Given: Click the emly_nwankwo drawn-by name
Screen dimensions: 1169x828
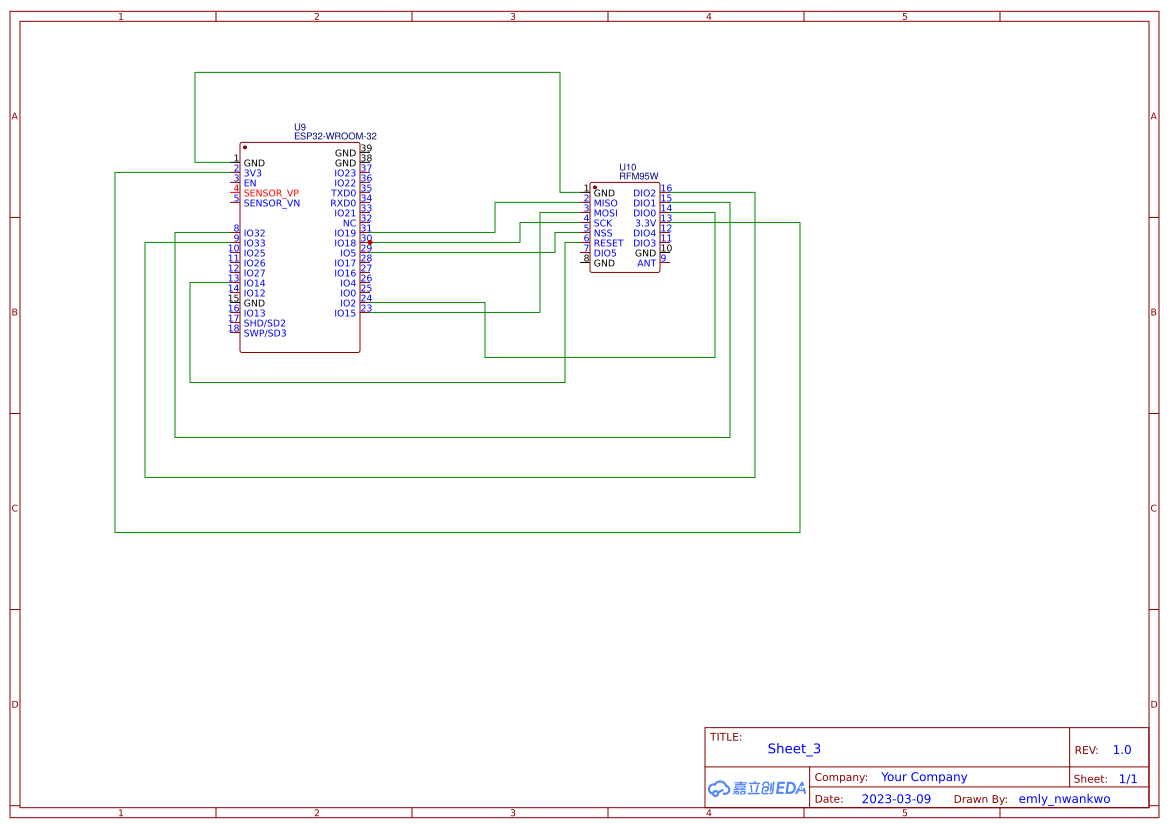Looking at the screenshot, I should click(x=1064, y=798).
